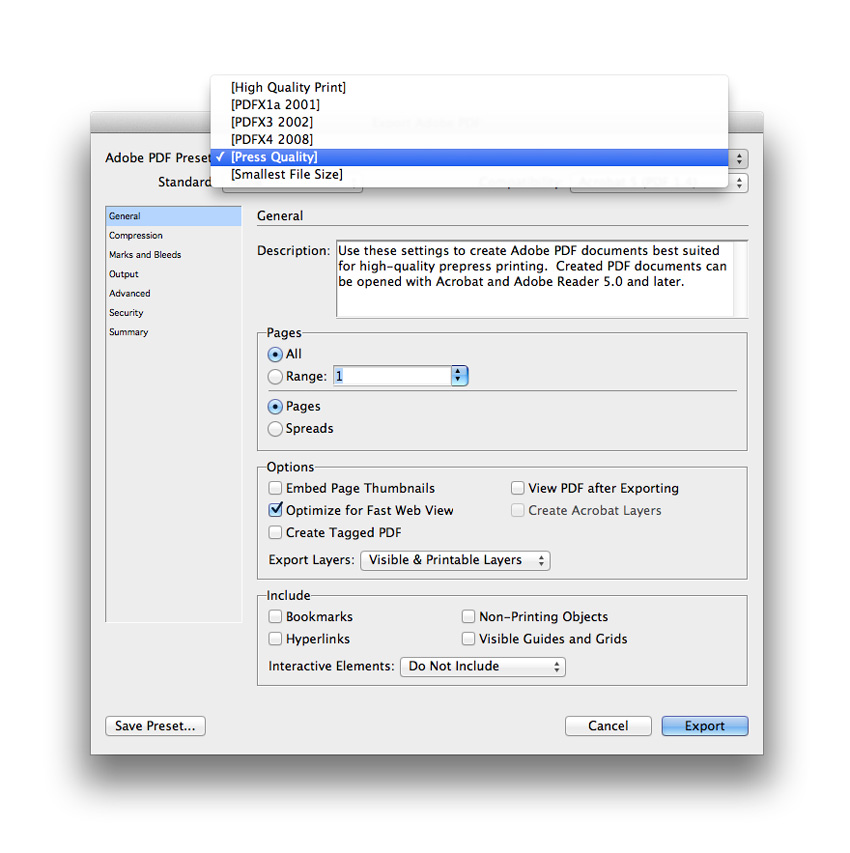Screen dimensions: 850x853
Task: Choose PDFX1a 2001 from preset list
Action: [x=275, y=105]
